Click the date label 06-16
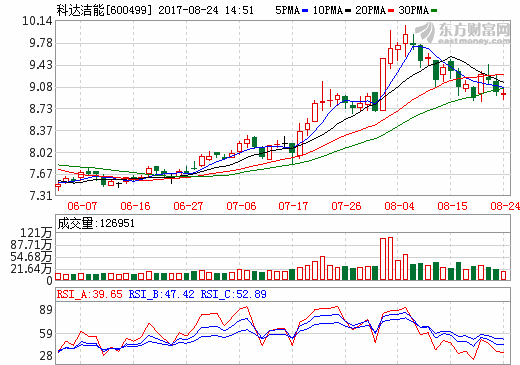Screen dimensions: 520x365 (135, 206)
